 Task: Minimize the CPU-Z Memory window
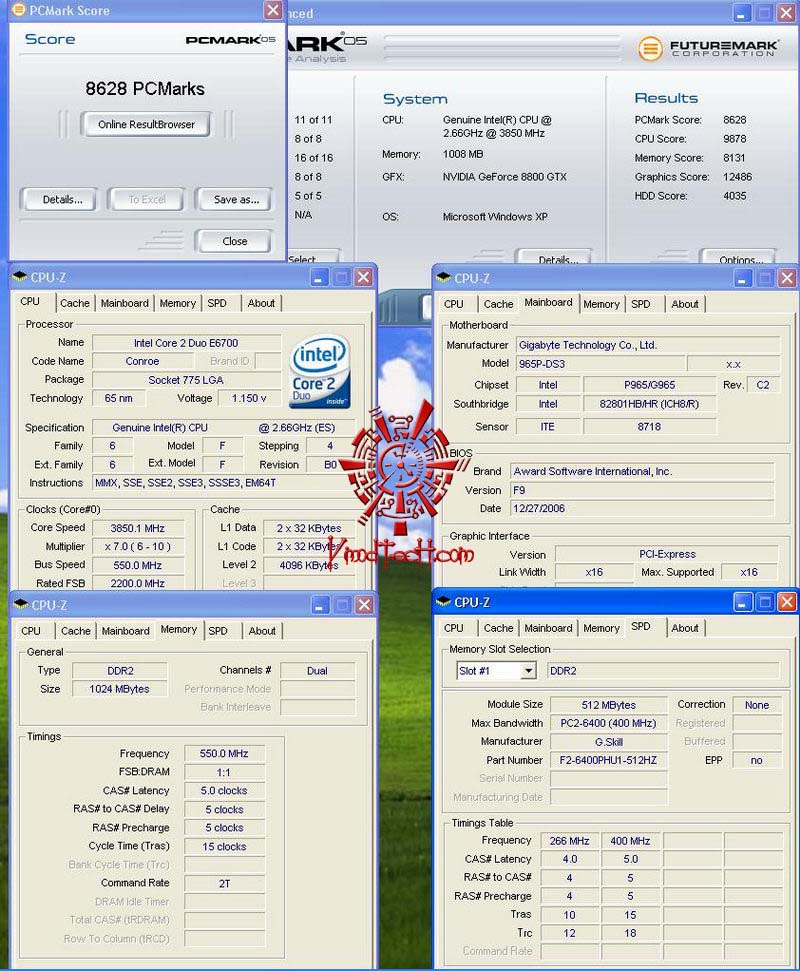(320, 605)
